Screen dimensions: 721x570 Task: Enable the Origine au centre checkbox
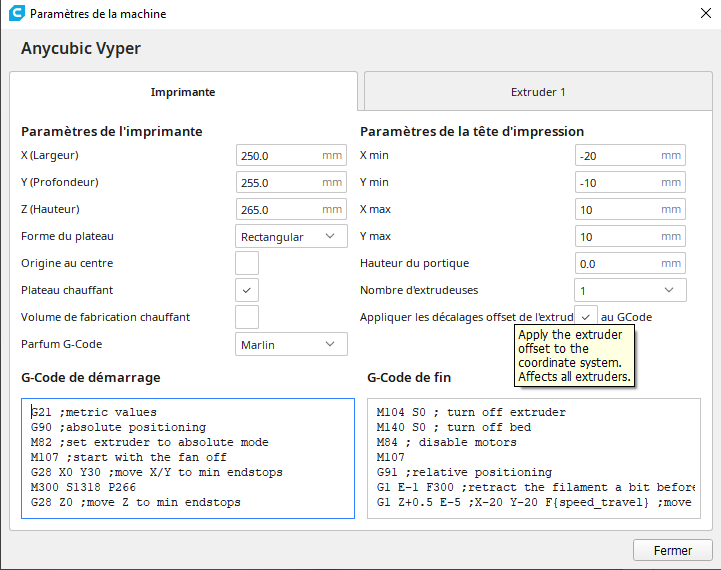pos(247,263)
